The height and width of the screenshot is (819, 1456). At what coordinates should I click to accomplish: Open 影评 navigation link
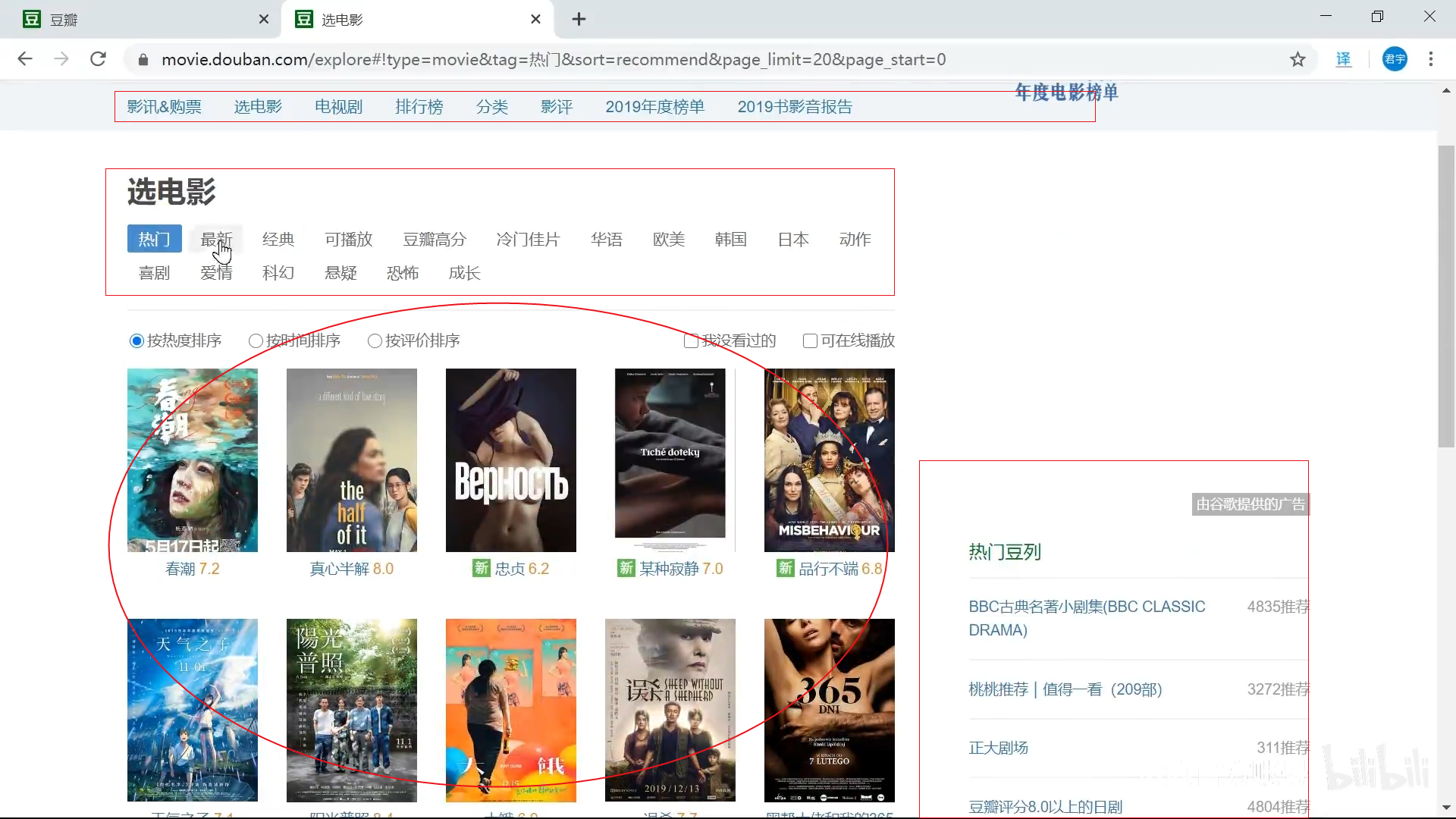pyautogui.click(x=557, y=107)
